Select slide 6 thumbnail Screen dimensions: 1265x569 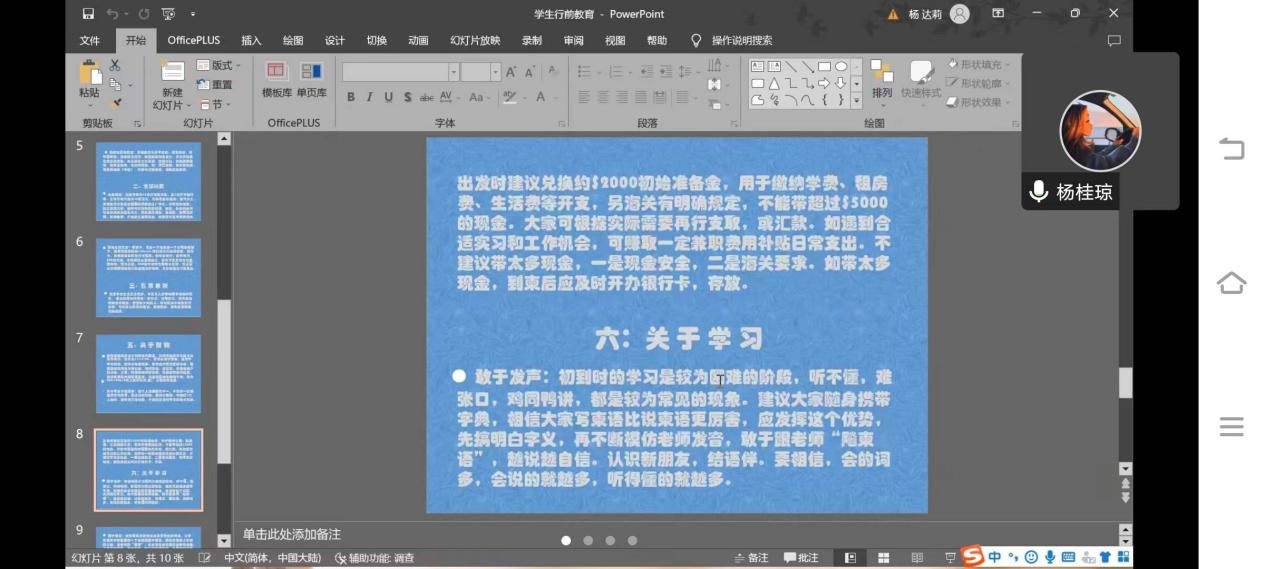pyautogui.click(x=148, y=277)
